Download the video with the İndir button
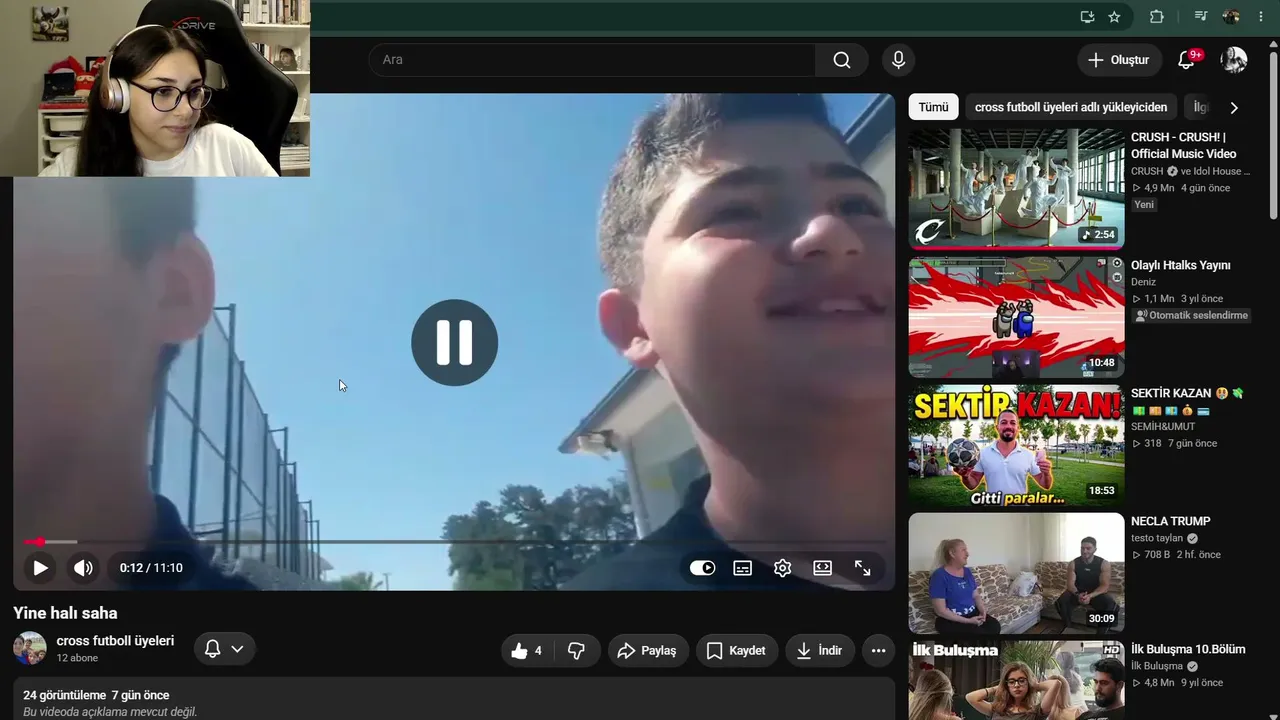This screenshot has height=720, width=1280. 819,651
